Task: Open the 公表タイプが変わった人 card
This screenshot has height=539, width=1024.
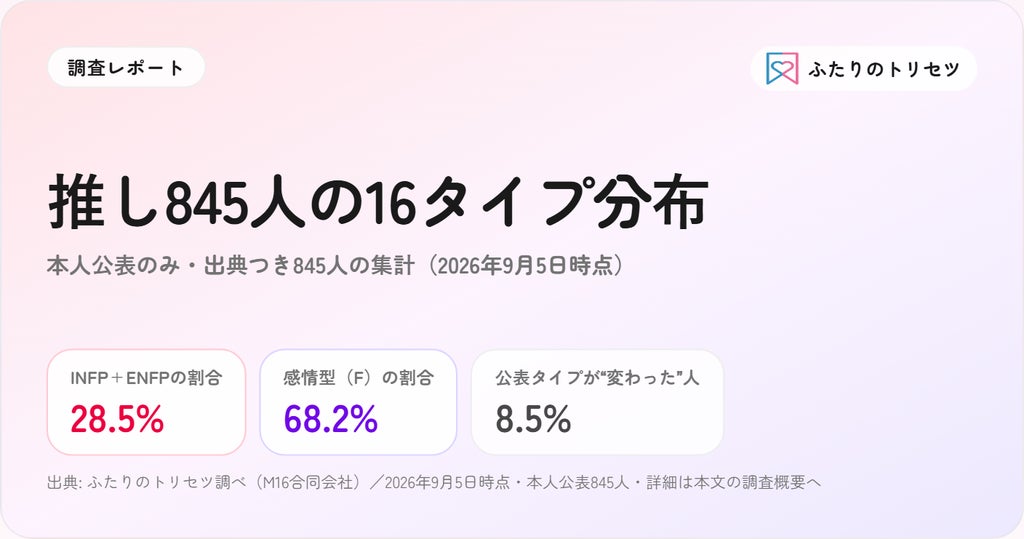Action: (x=597, y=402)
